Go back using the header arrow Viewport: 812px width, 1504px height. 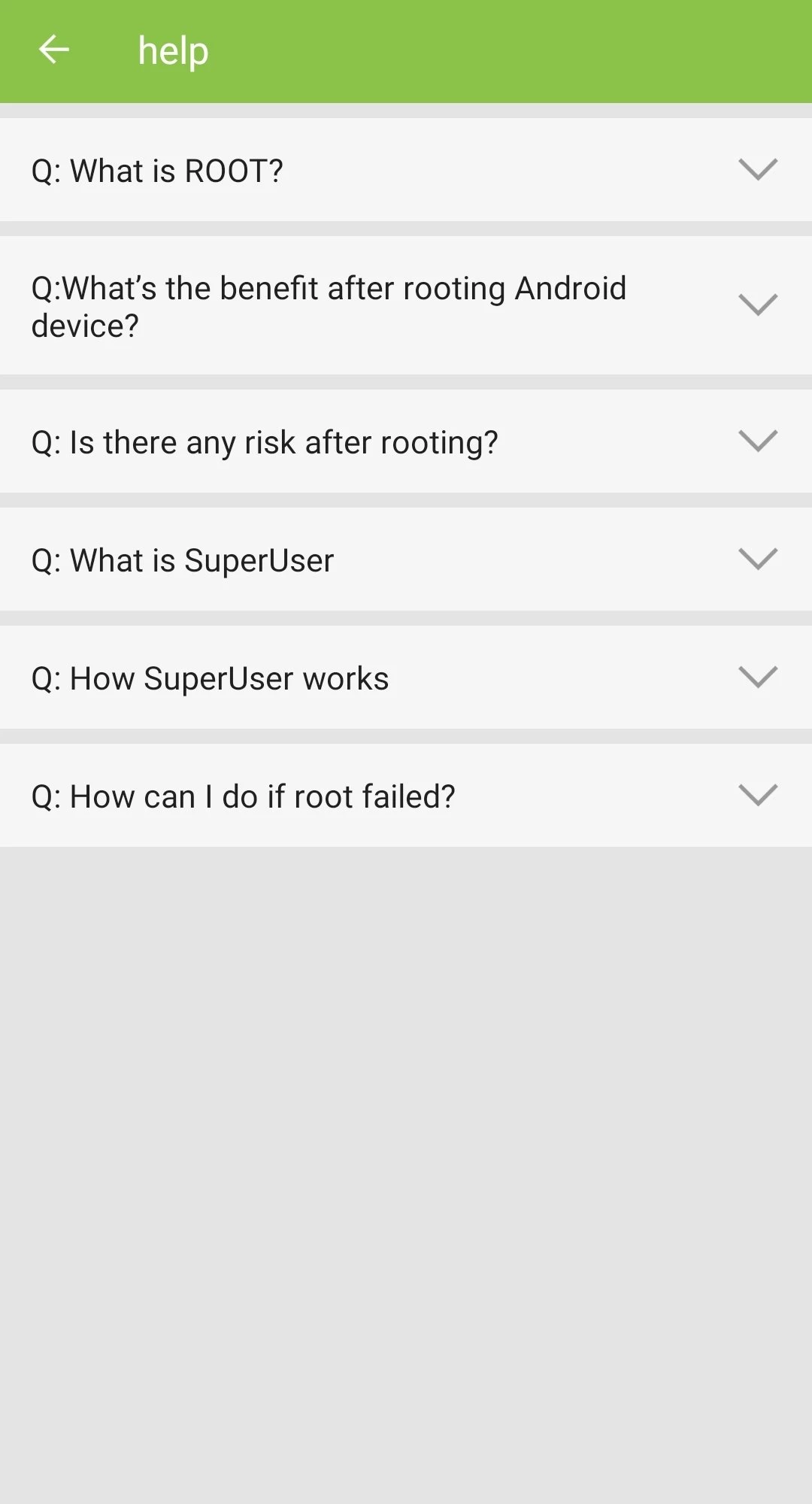tap(54, 50)
